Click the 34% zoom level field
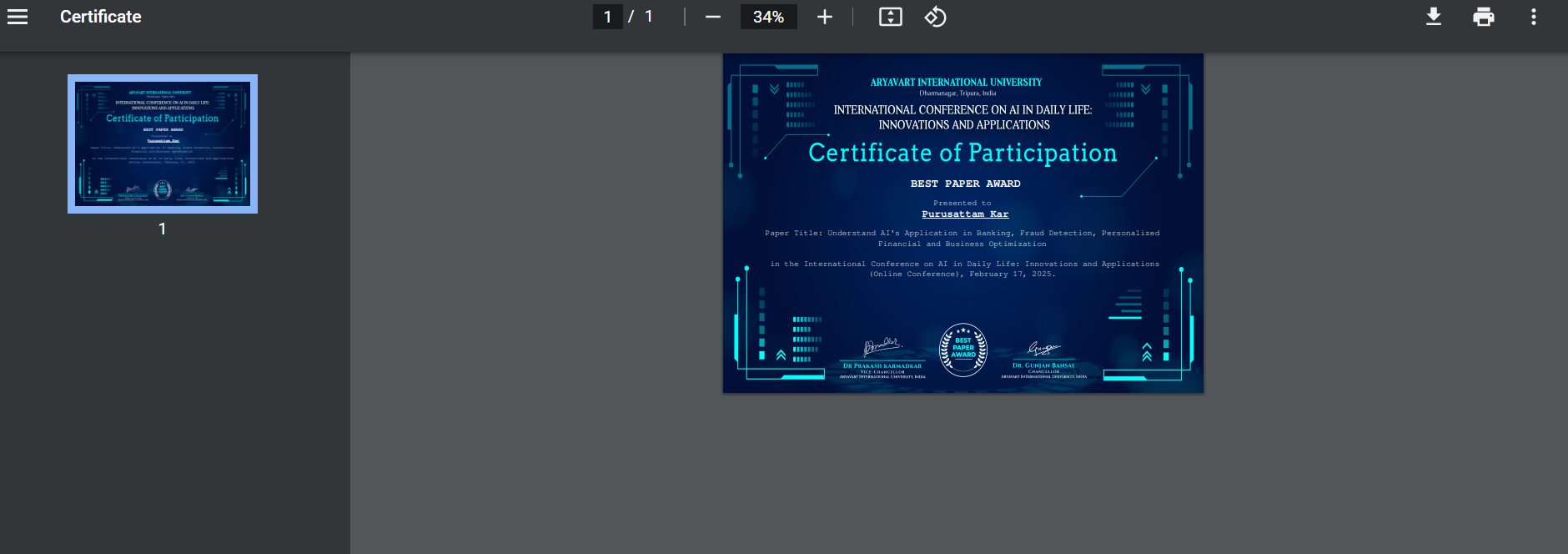The height and width of the screenshot is (554, 1568). tap(768, 17)
